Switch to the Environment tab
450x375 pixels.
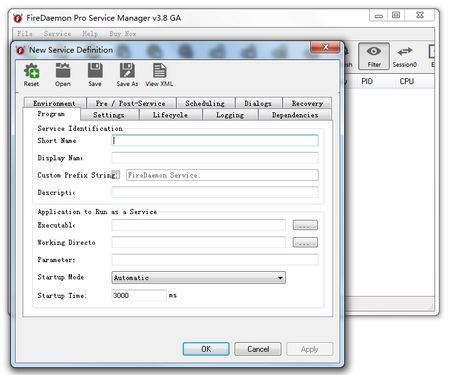pos(55,103)
